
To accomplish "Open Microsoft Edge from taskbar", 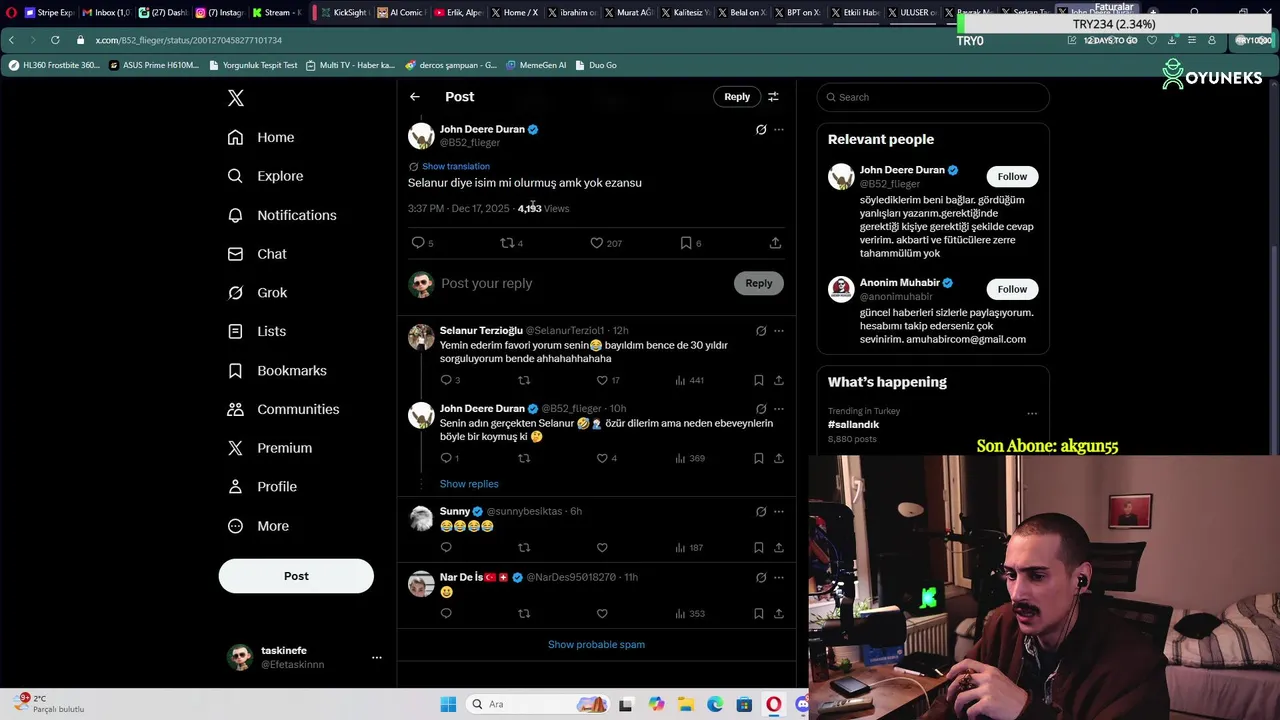I will tap(715, 704).
